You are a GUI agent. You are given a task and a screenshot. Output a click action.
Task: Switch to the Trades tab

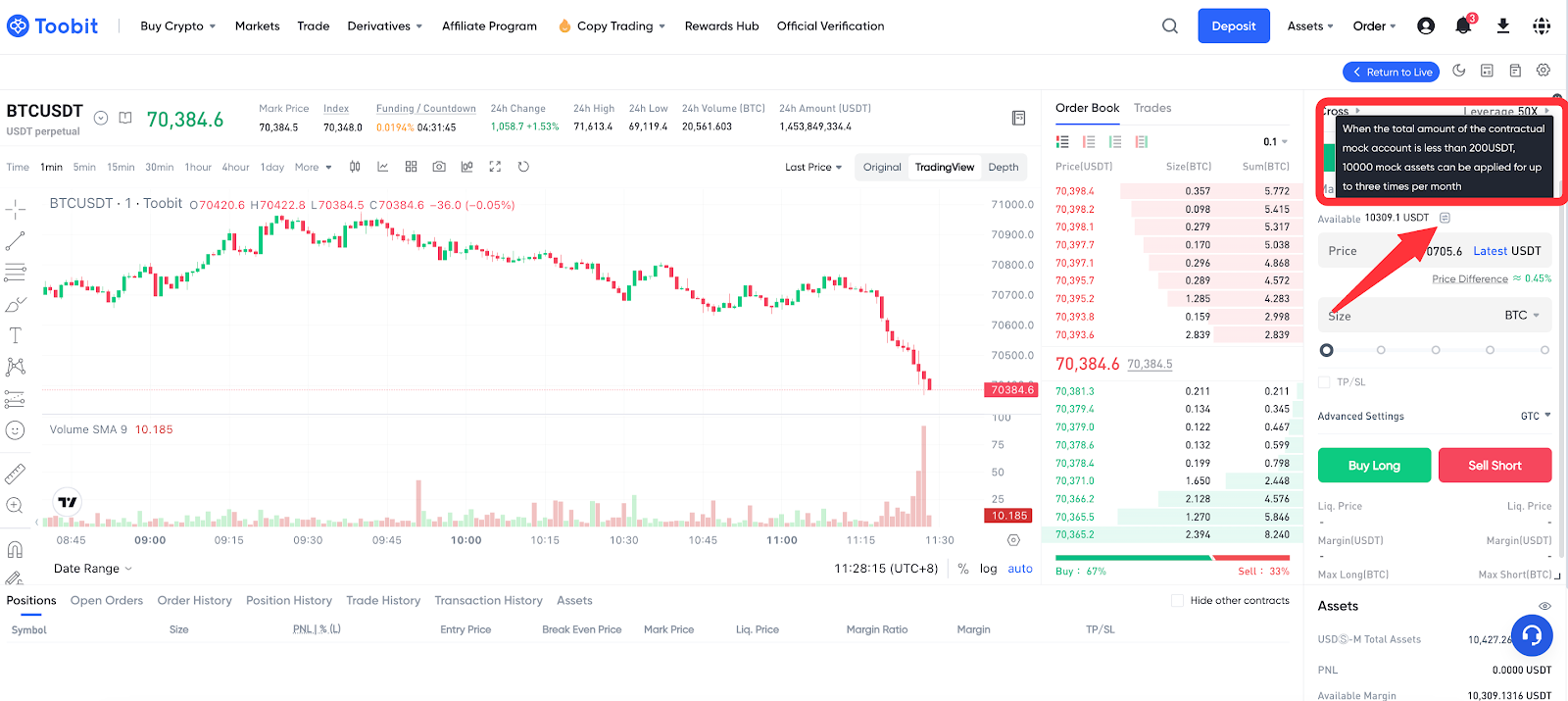1152,108
